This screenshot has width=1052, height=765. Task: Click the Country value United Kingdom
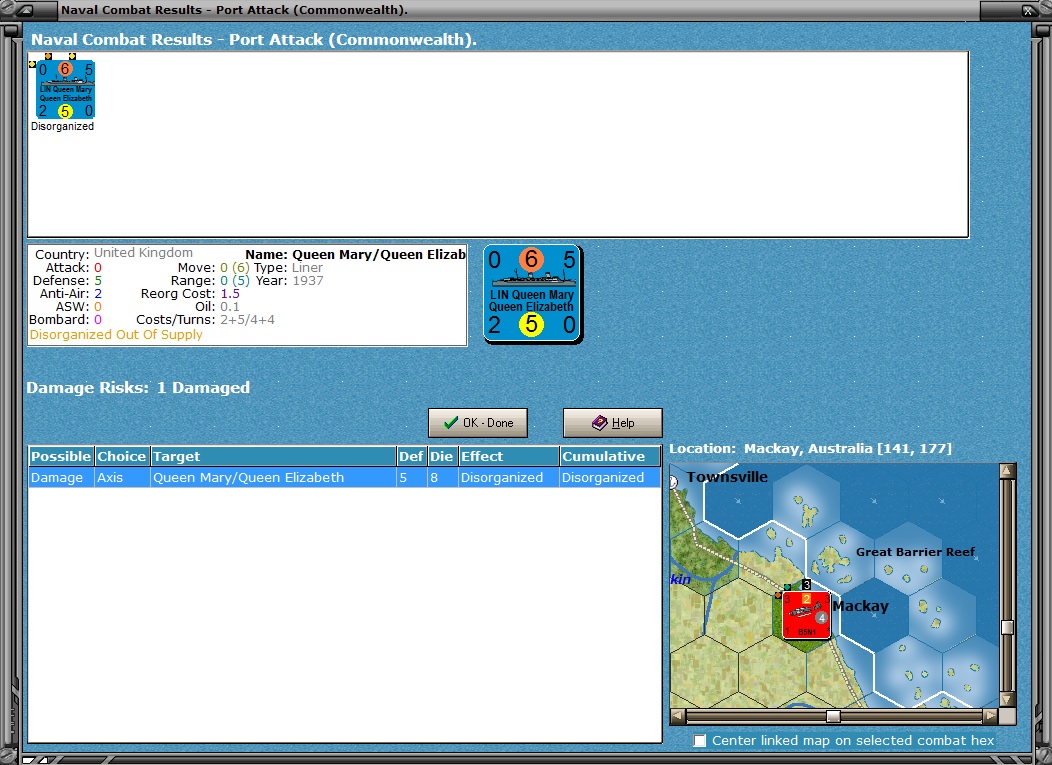(x=143, y=253)
